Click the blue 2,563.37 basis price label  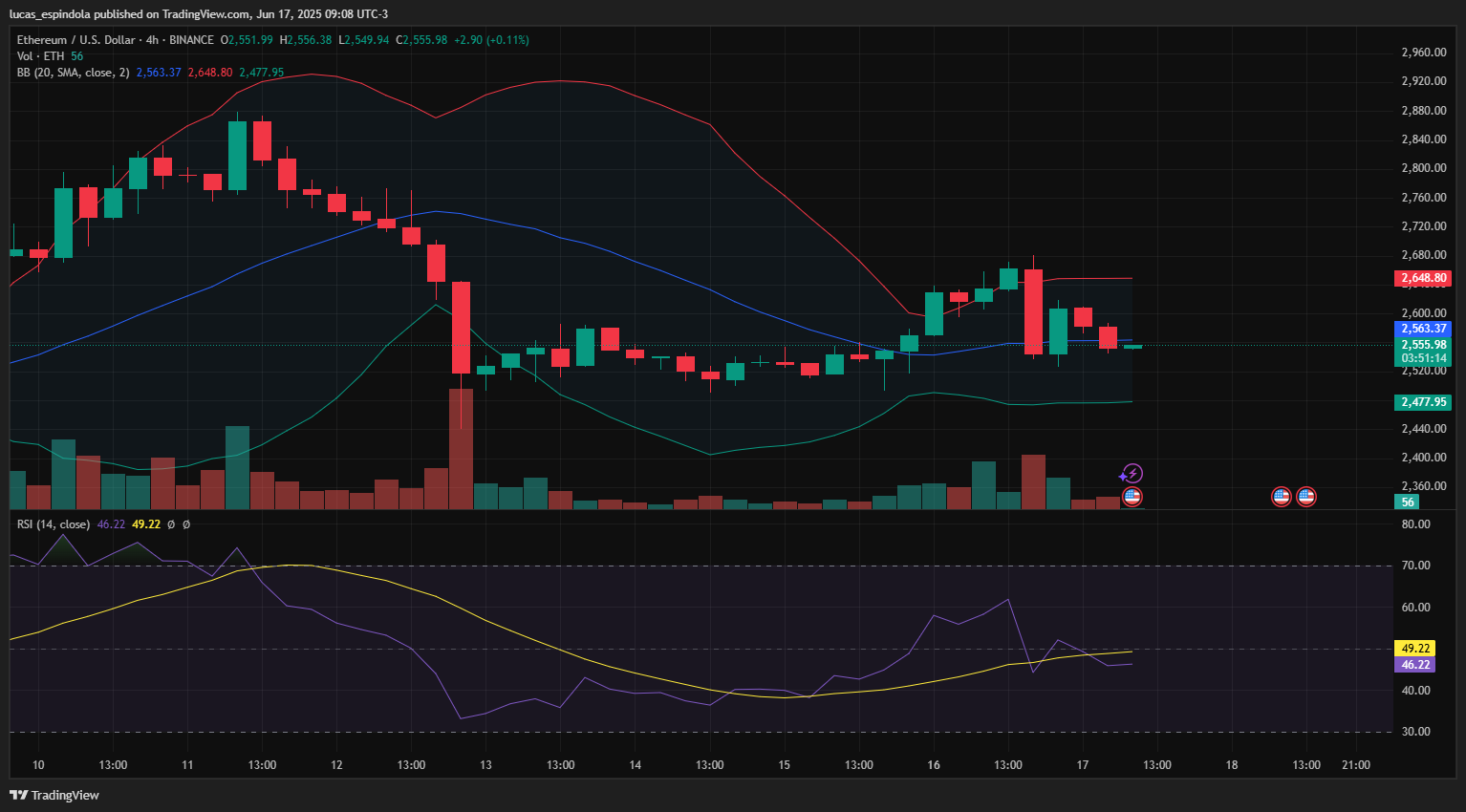1423,329
